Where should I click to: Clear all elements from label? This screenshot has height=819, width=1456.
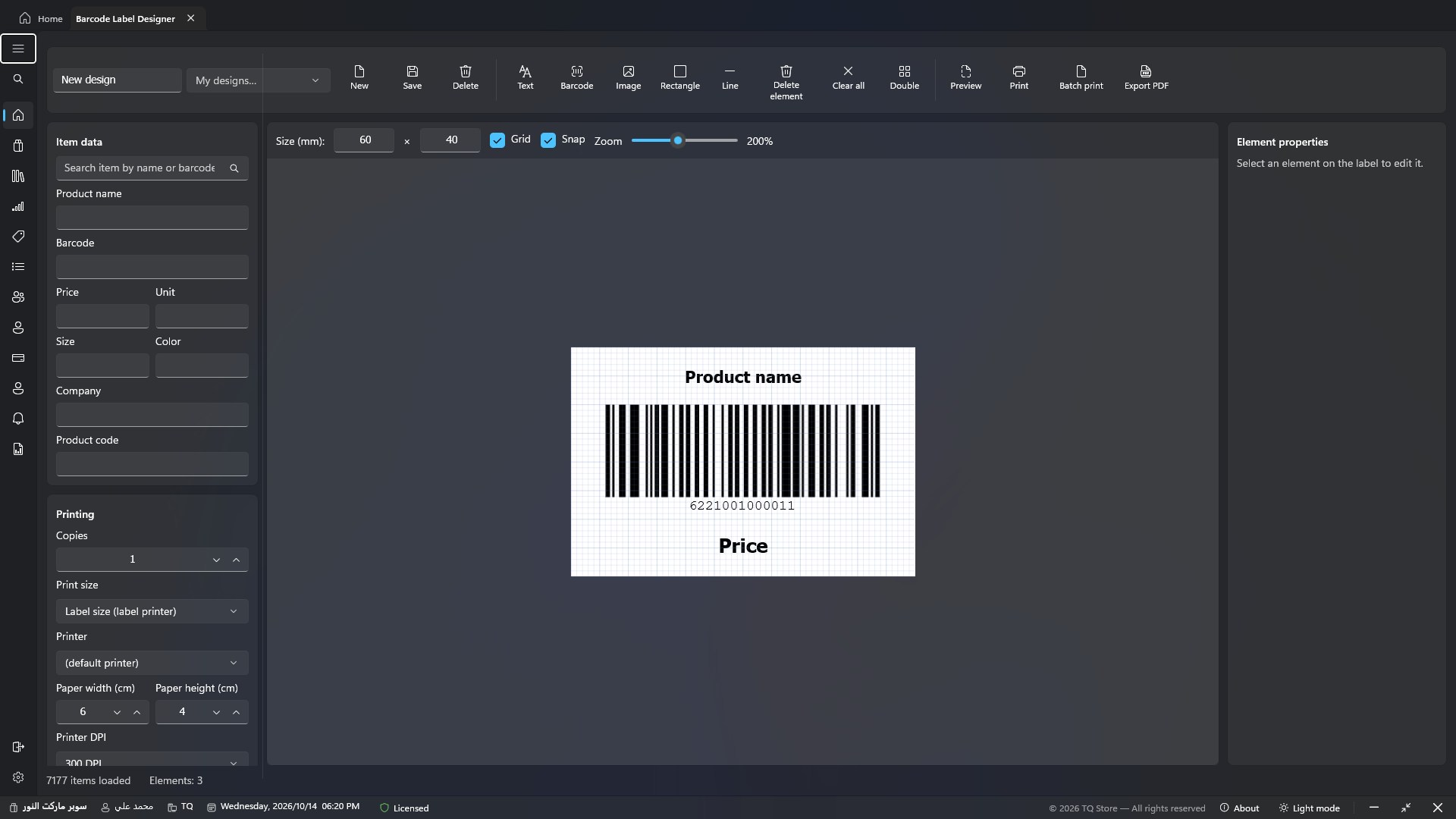(848, 77)
